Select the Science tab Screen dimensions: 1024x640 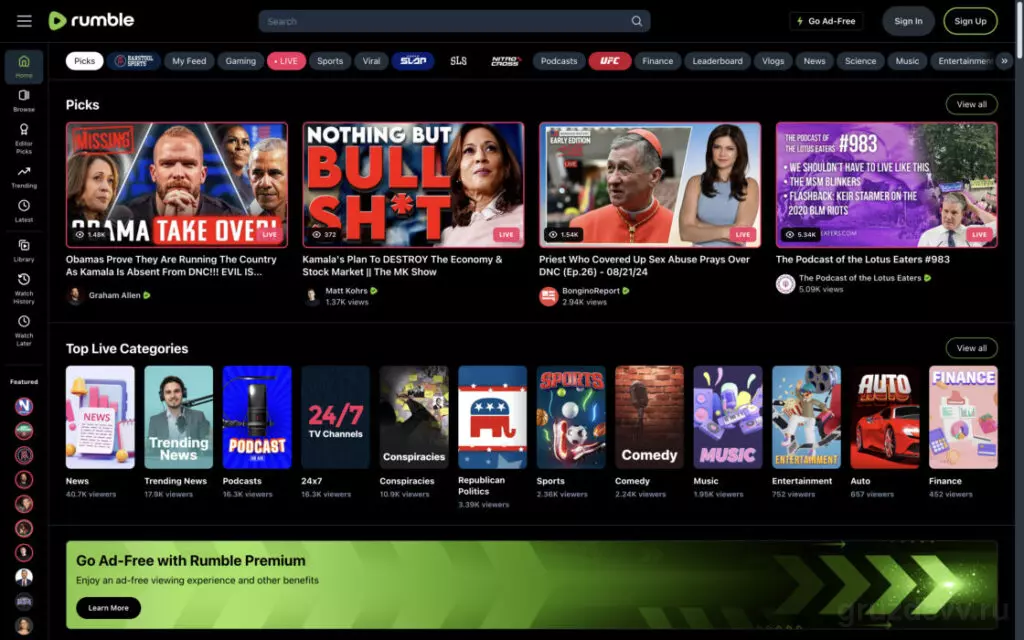(860, 61)
